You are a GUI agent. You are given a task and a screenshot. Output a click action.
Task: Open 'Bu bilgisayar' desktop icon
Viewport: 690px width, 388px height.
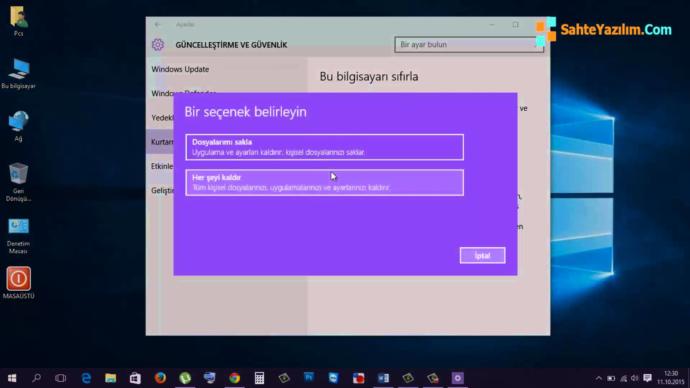click(x=18, y=73)
